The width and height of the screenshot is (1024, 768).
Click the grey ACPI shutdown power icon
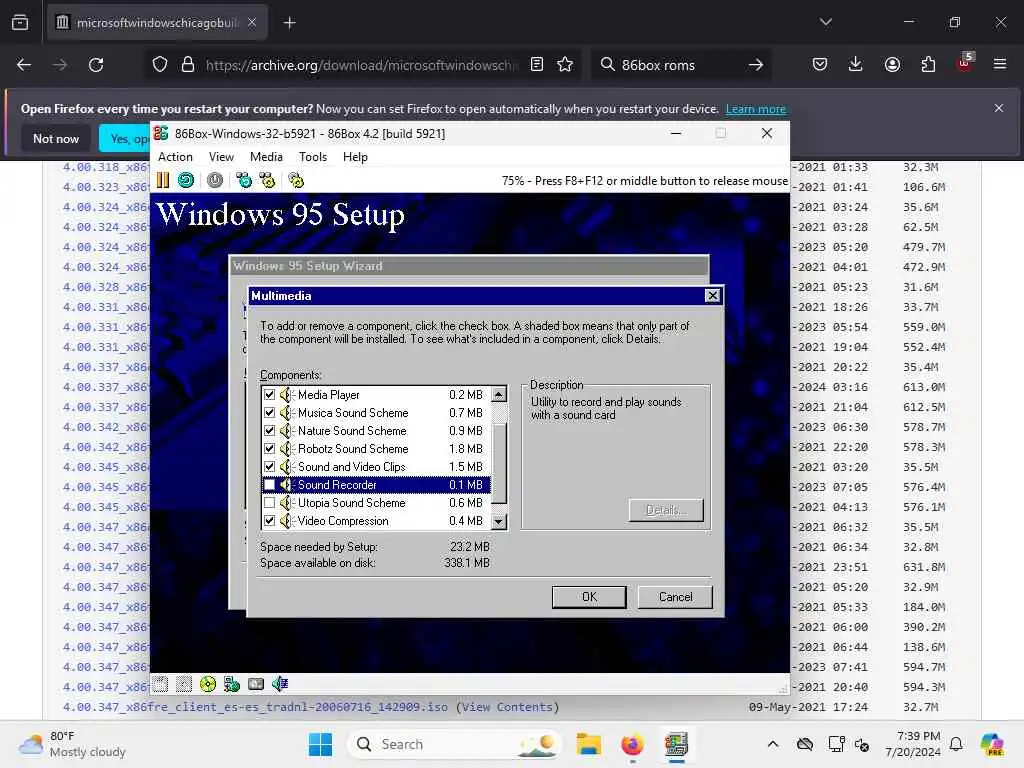click(215, 180)
